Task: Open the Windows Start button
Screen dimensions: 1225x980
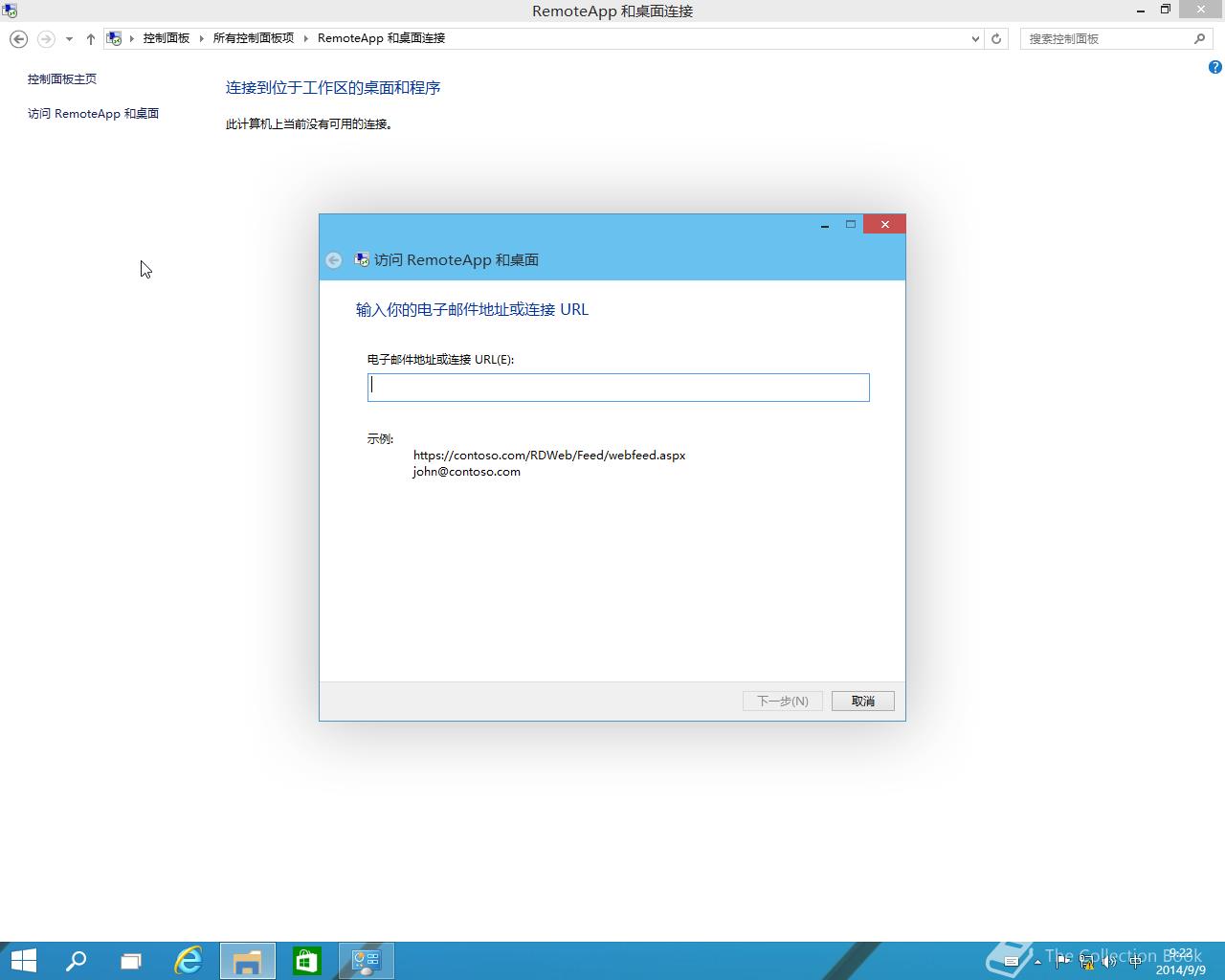Action: 23,961
